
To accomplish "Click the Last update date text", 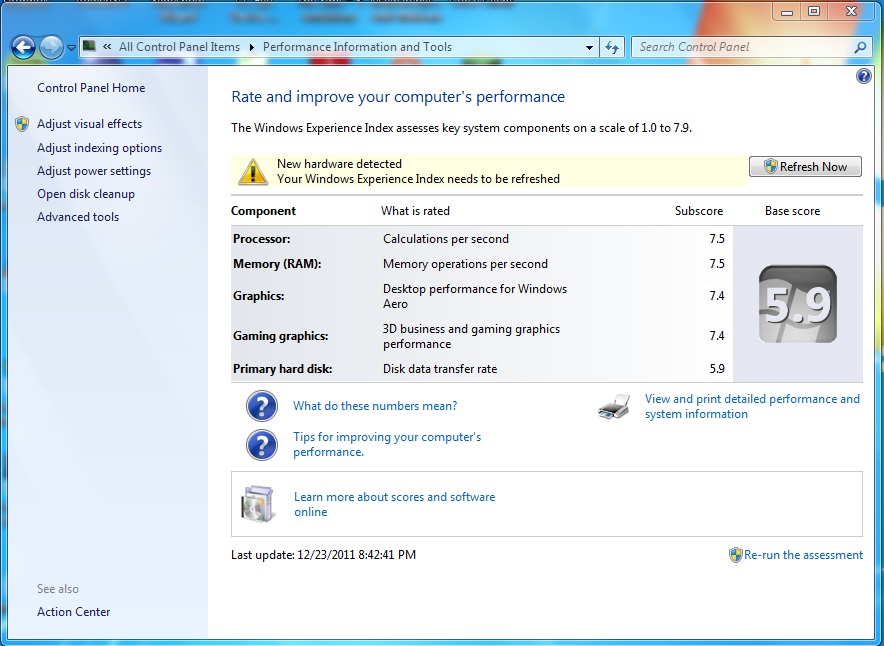I will (324, 555).
